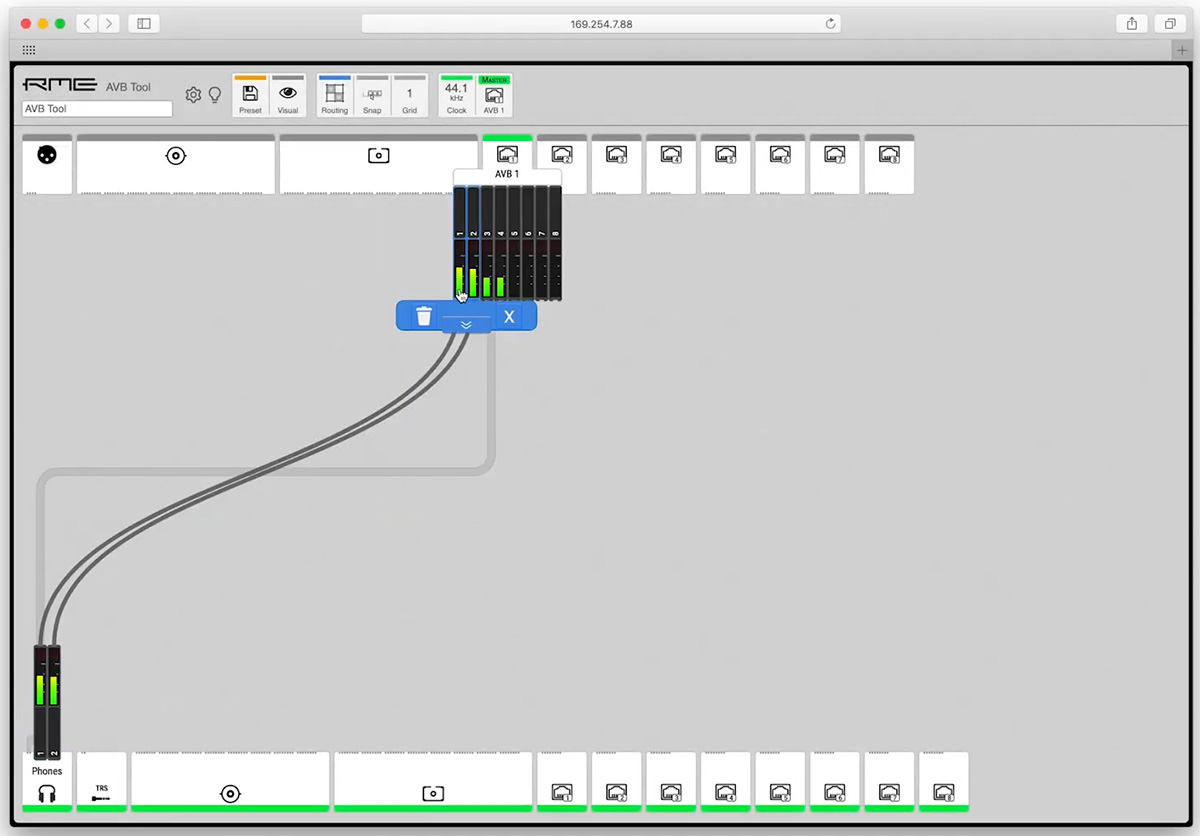Screen dimensions: 1200x836
Task: Open the Safari favorites grid icon
Action: click(x=28, y=50)
